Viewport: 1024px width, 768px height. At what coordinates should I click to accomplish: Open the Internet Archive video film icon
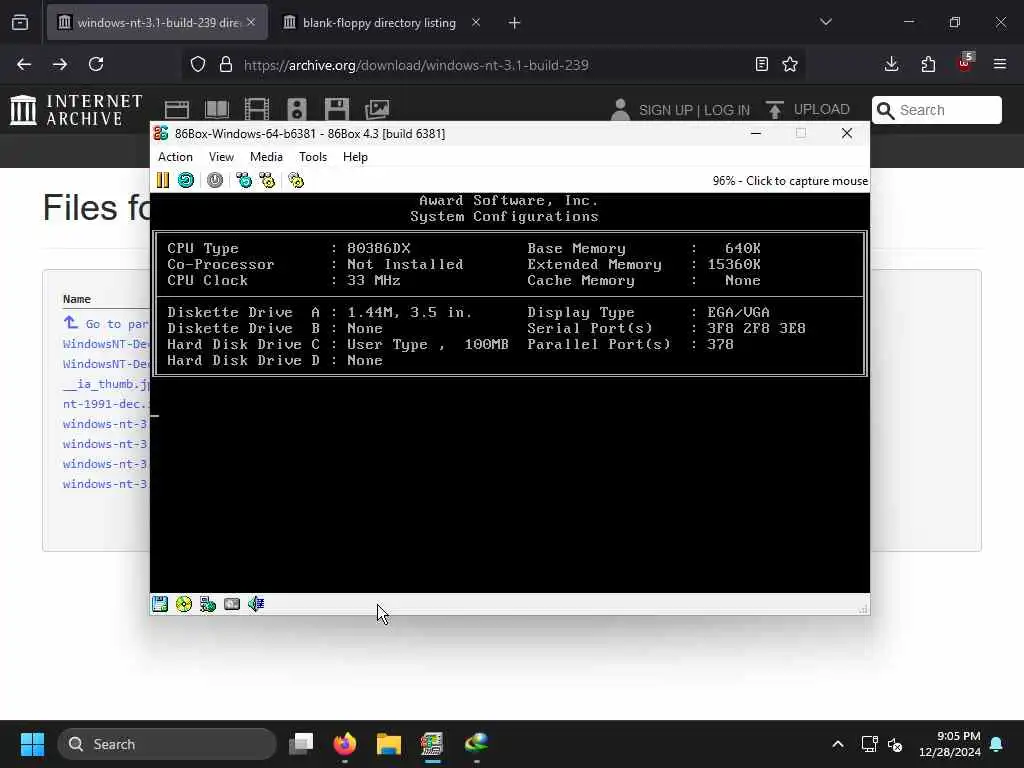[257, 110]
